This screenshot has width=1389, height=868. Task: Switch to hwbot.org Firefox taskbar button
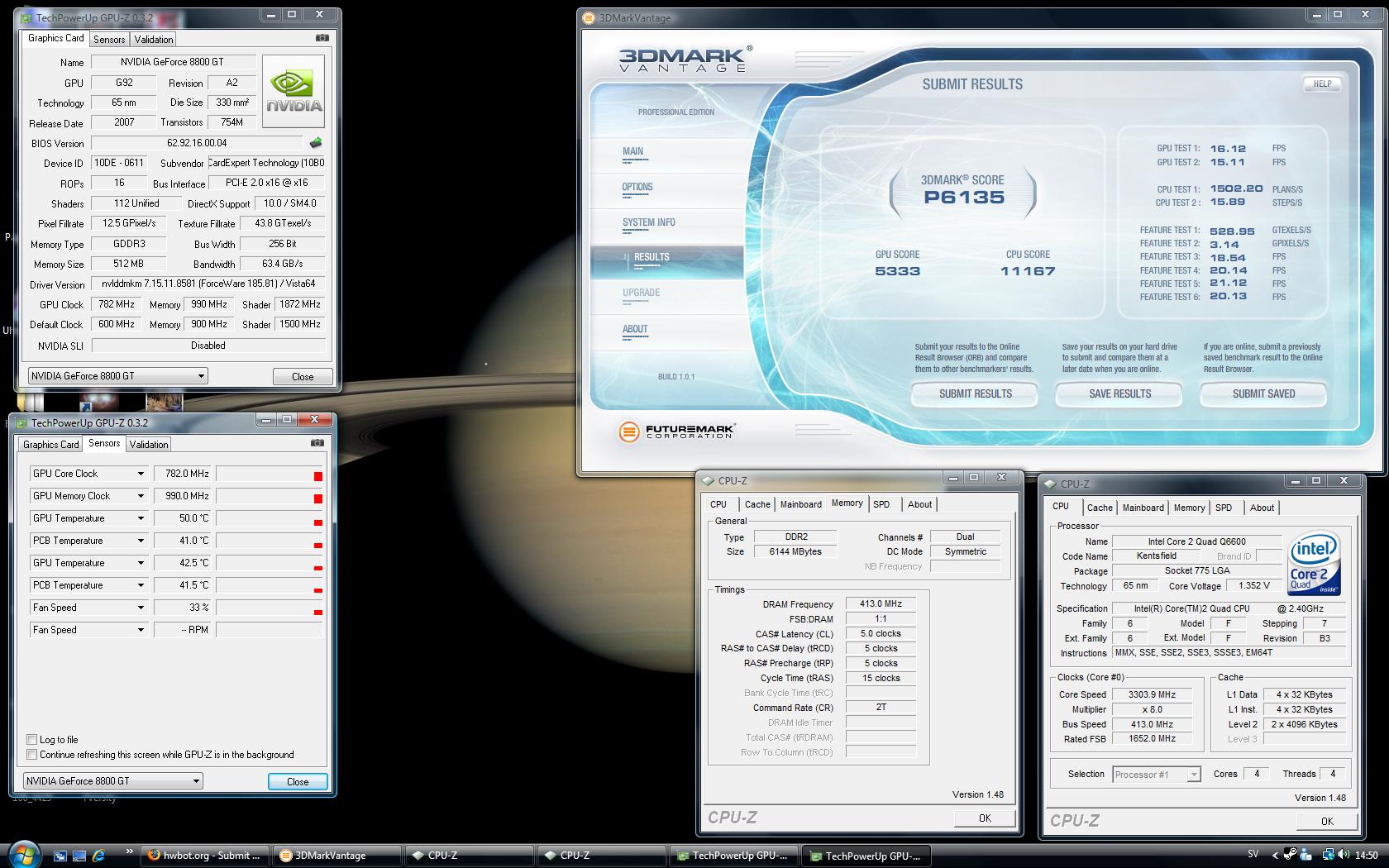(206, 856)
